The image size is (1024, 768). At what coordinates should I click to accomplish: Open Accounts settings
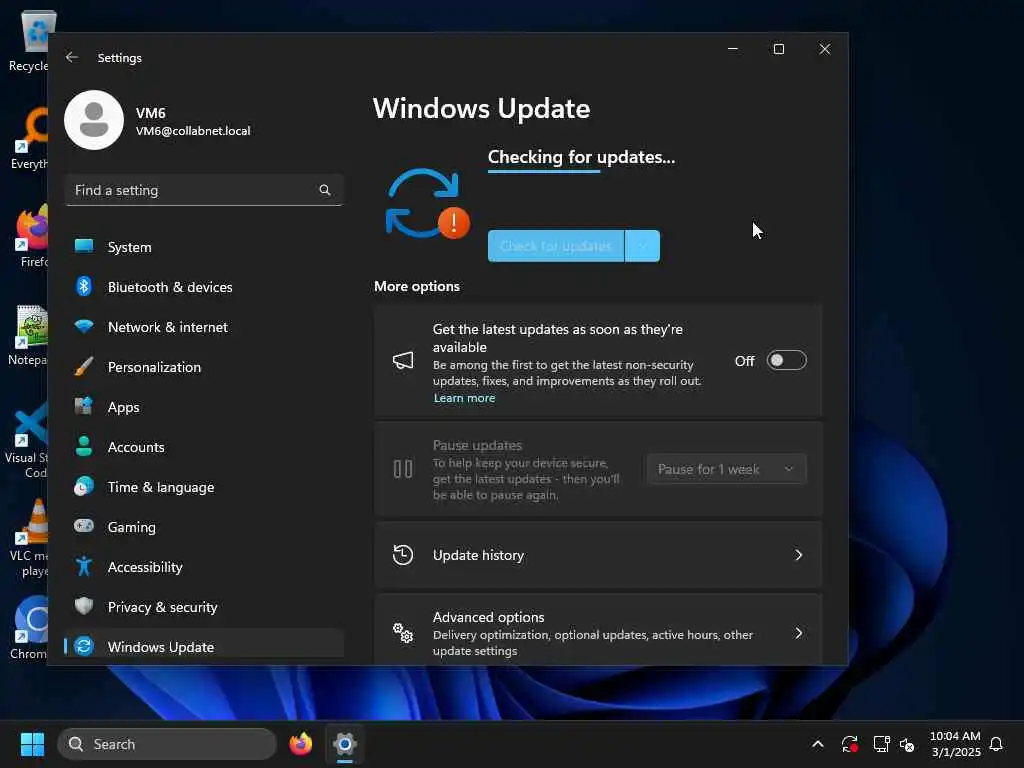pyautogui.click(x=204, y=447)
